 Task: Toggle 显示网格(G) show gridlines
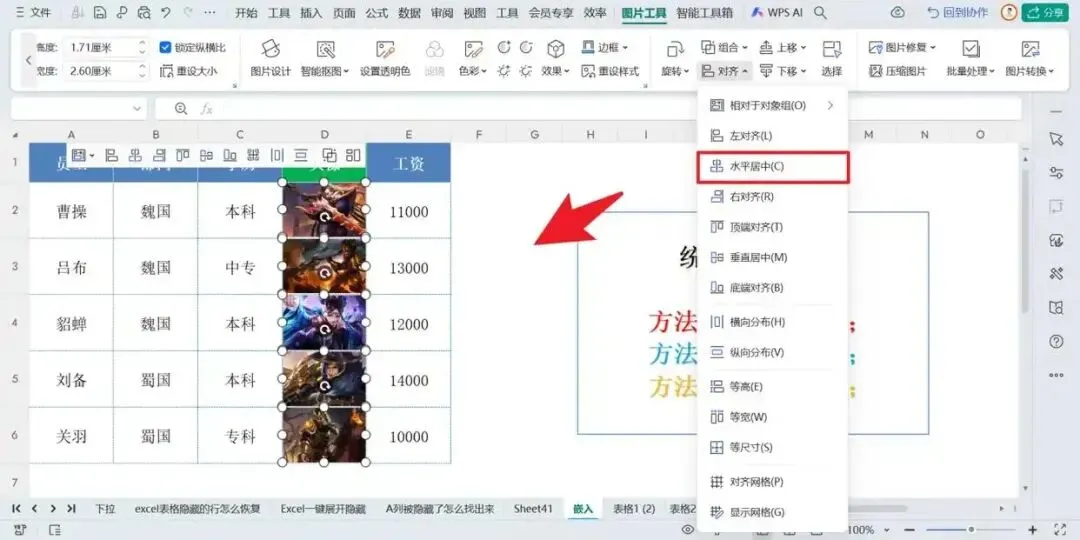click(773, 512)
